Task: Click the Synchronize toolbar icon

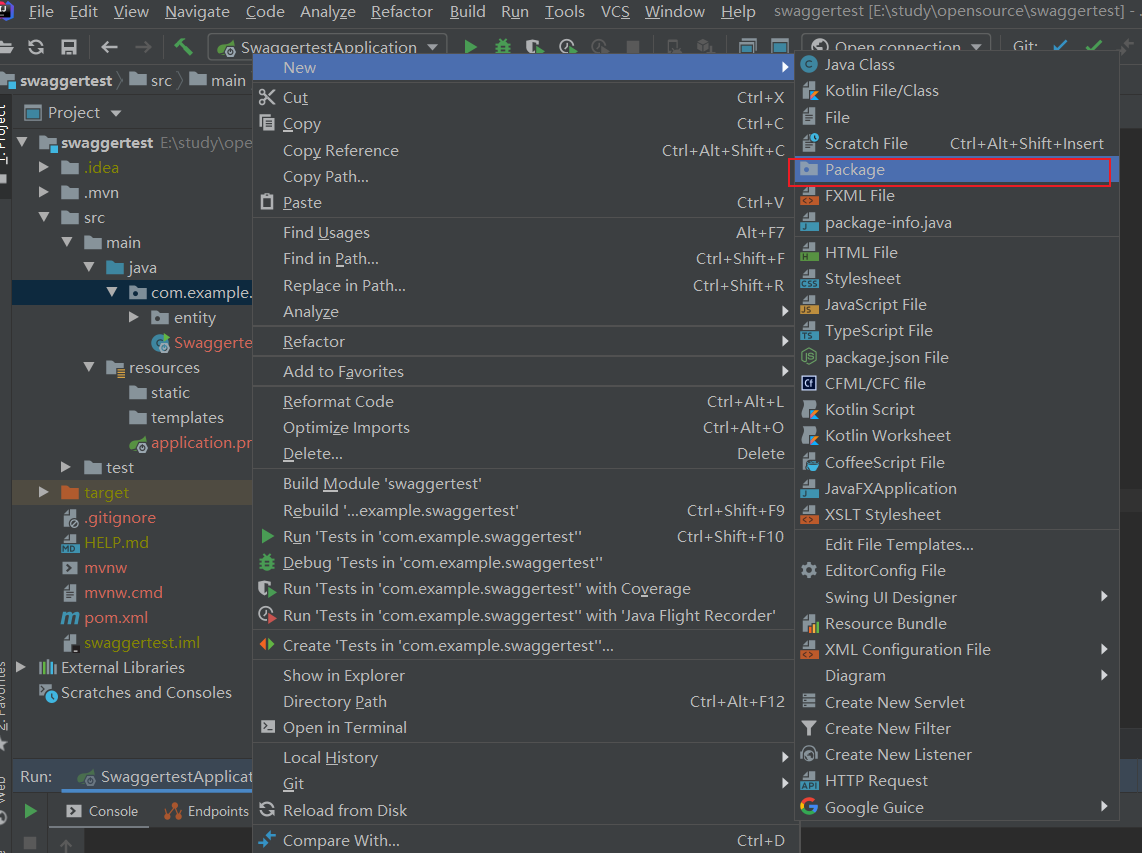Action: pos(36,47)
